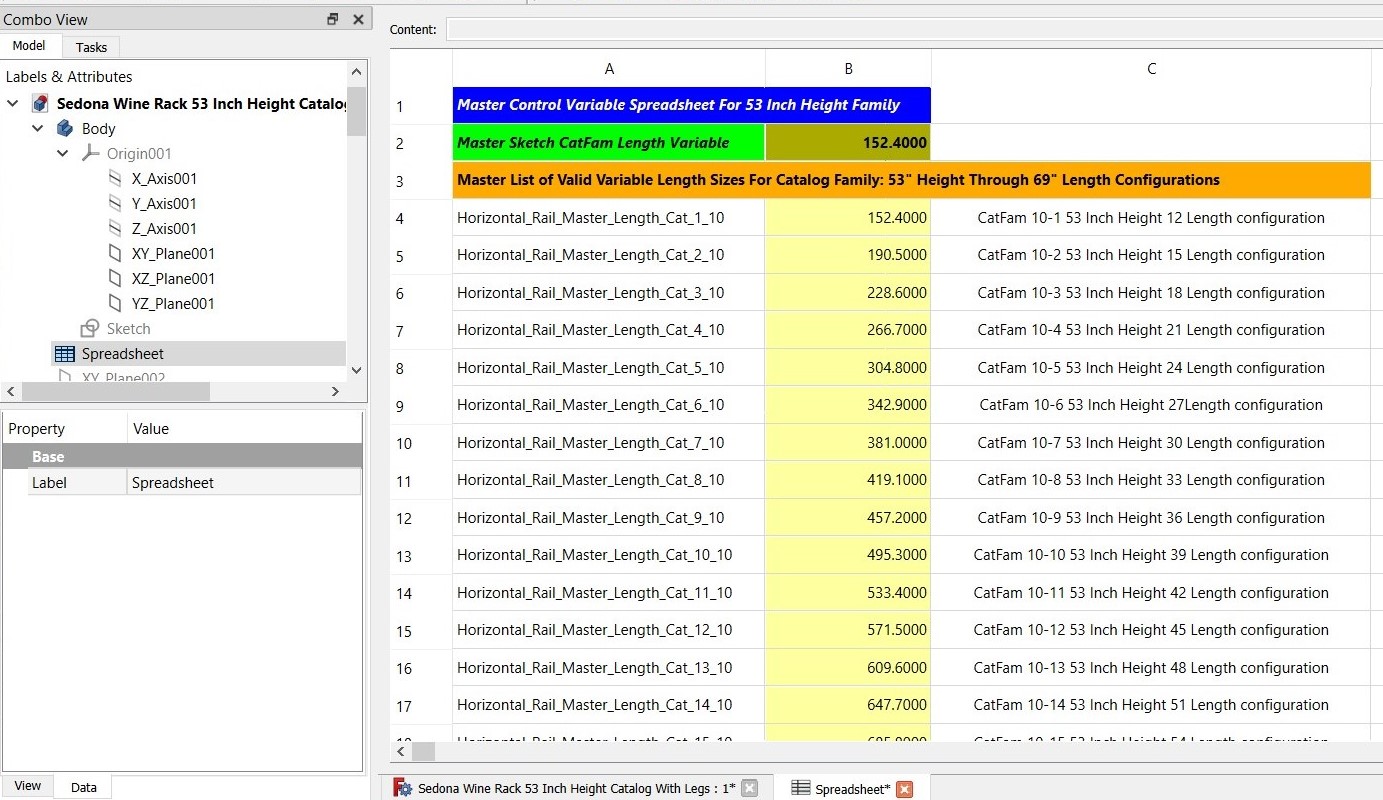The image size is (1383, 800).
Task: Select green Master Sketch CatFam Length Variable cell
Action: 609,142
